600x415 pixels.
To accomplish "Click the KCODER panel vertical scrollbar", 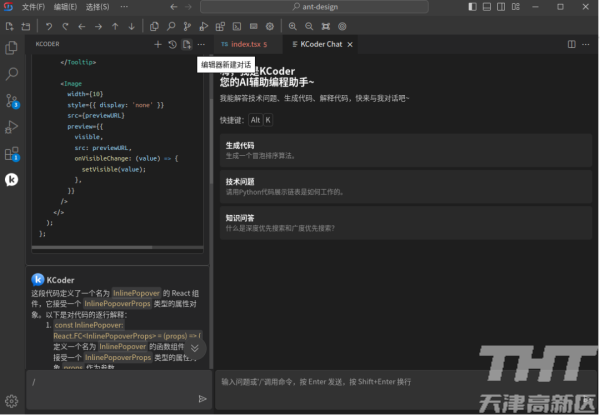I will [211, 142].
